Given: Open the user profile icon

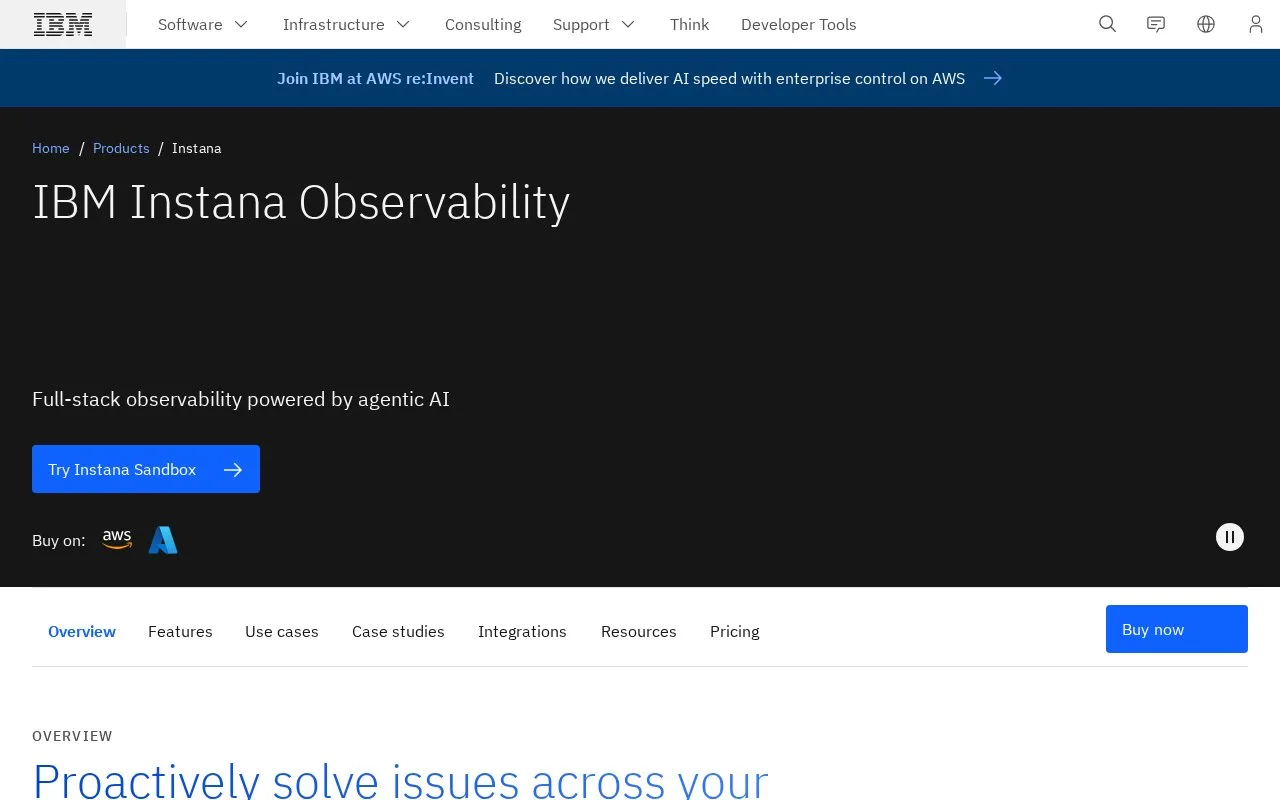Looking at the screenshot, I should [1256, 24].
